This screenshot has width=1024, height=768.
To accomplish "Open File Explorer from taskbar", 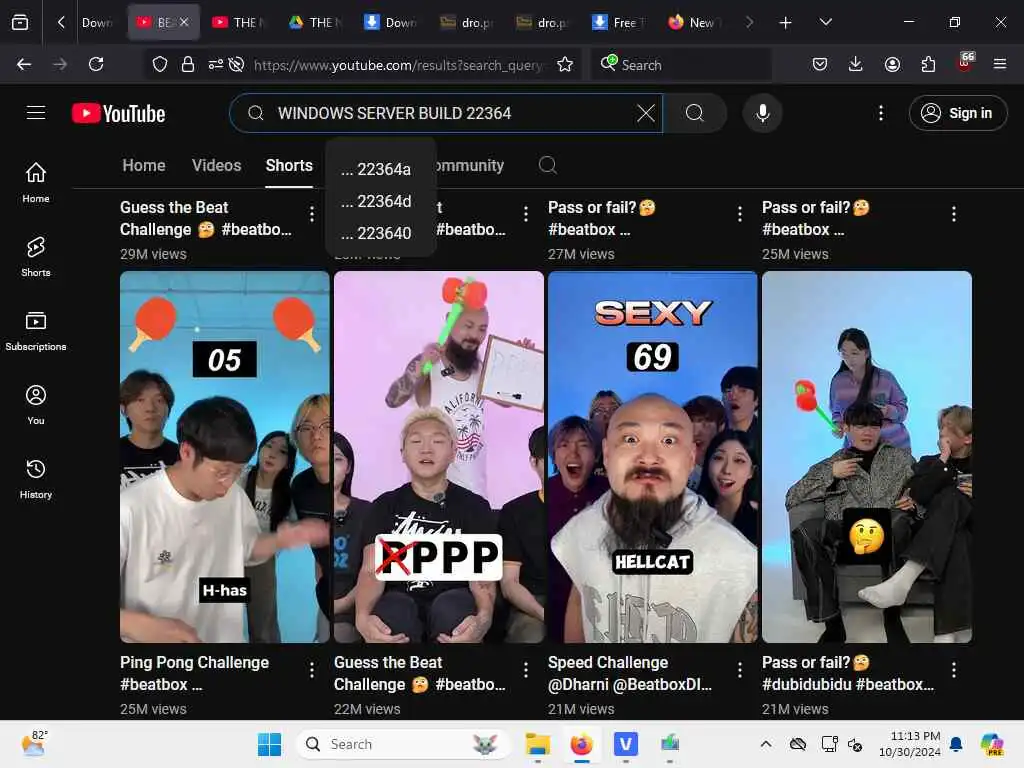I will 537,744.
